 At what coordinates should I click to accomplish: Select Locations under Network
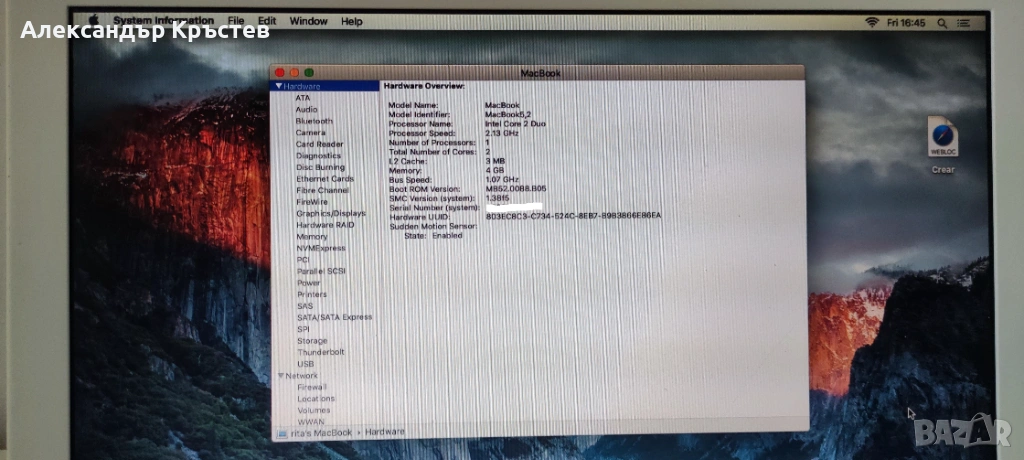[316, 399]
